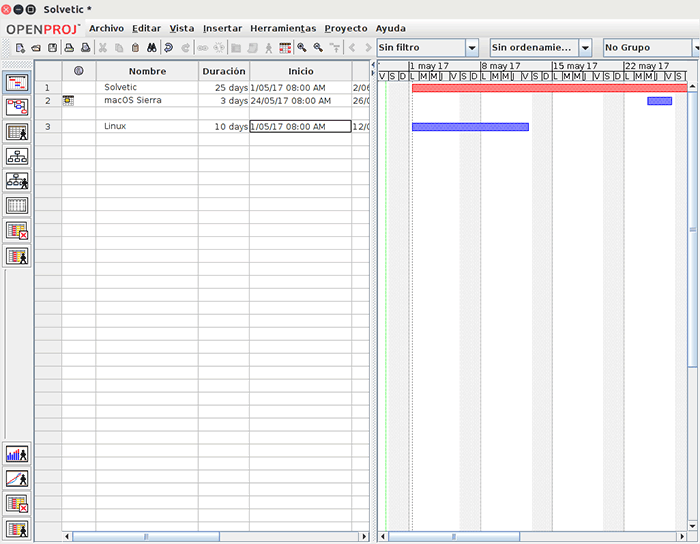The height and width of the screenshot is (544, 700).
Task: Create a new project file
Action: [x=20, y=47]
